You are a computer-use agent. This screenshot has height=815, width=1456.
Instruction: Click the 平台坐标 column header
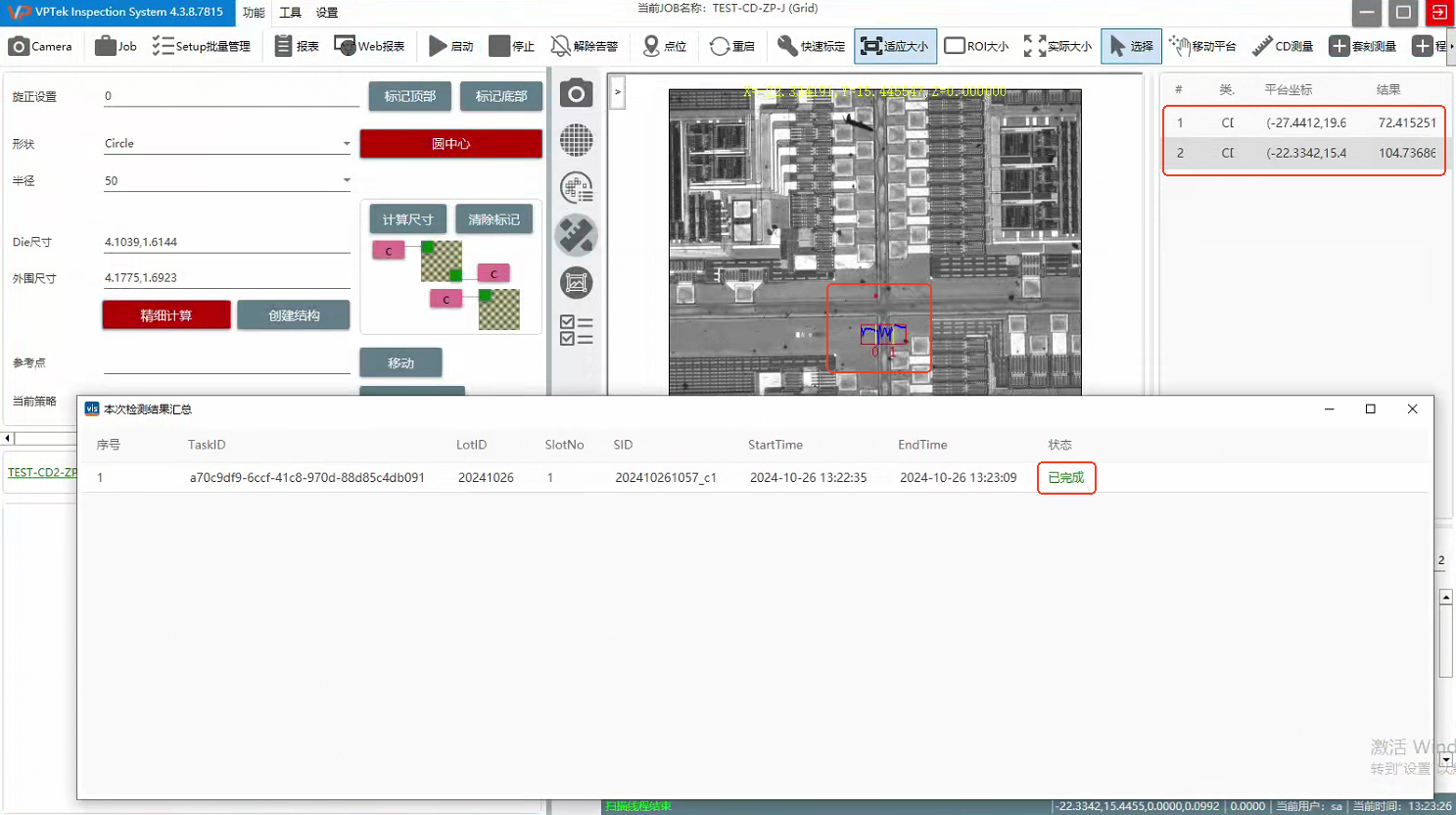[x=1288, y=89]
